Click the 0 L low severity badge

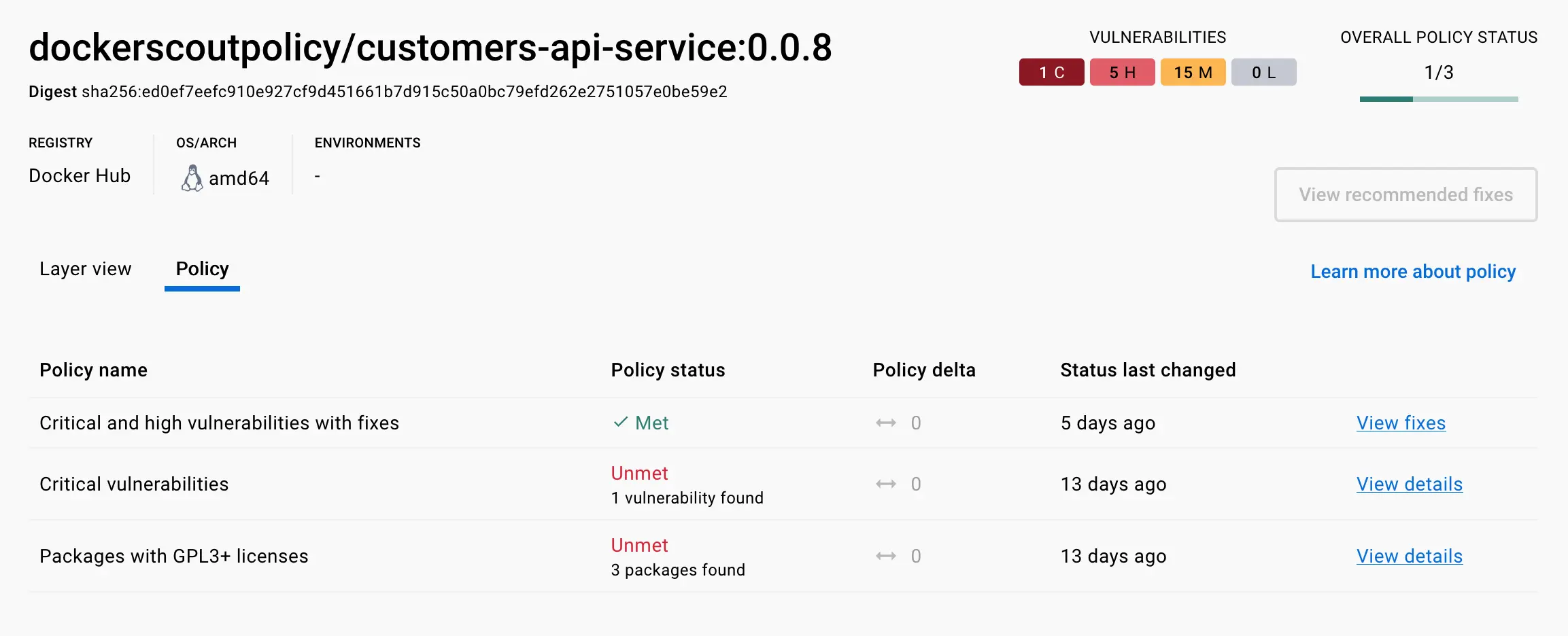point(1263,71)
